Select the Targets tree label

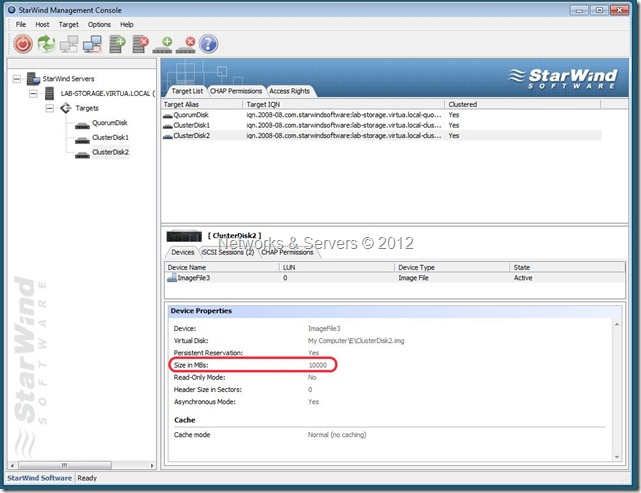pyautogui.click(x=87, y=108)
